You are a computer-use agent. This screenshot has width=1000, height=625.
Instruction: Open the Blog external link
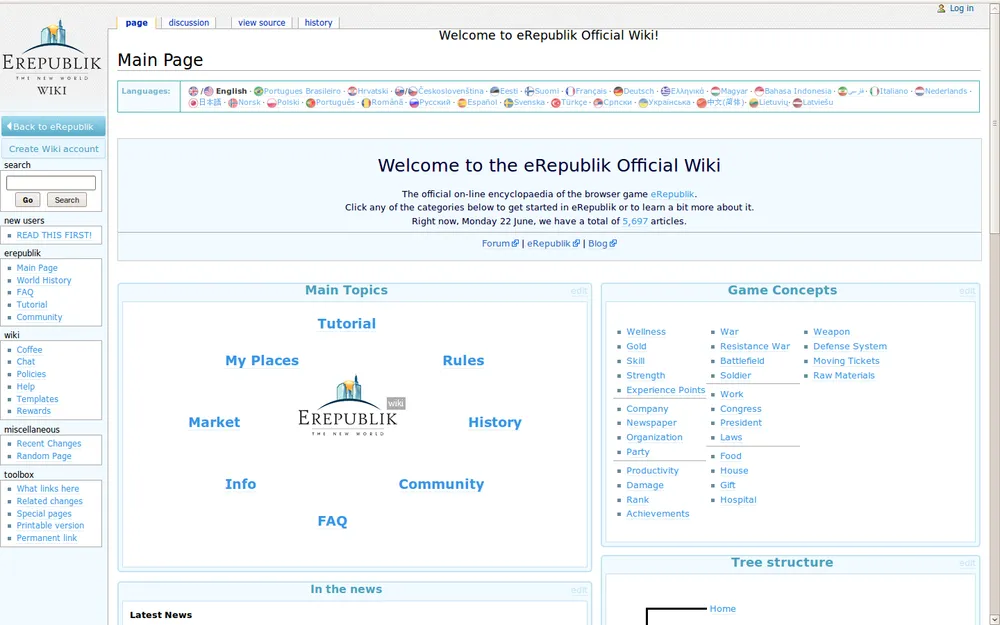pos(603,243)
